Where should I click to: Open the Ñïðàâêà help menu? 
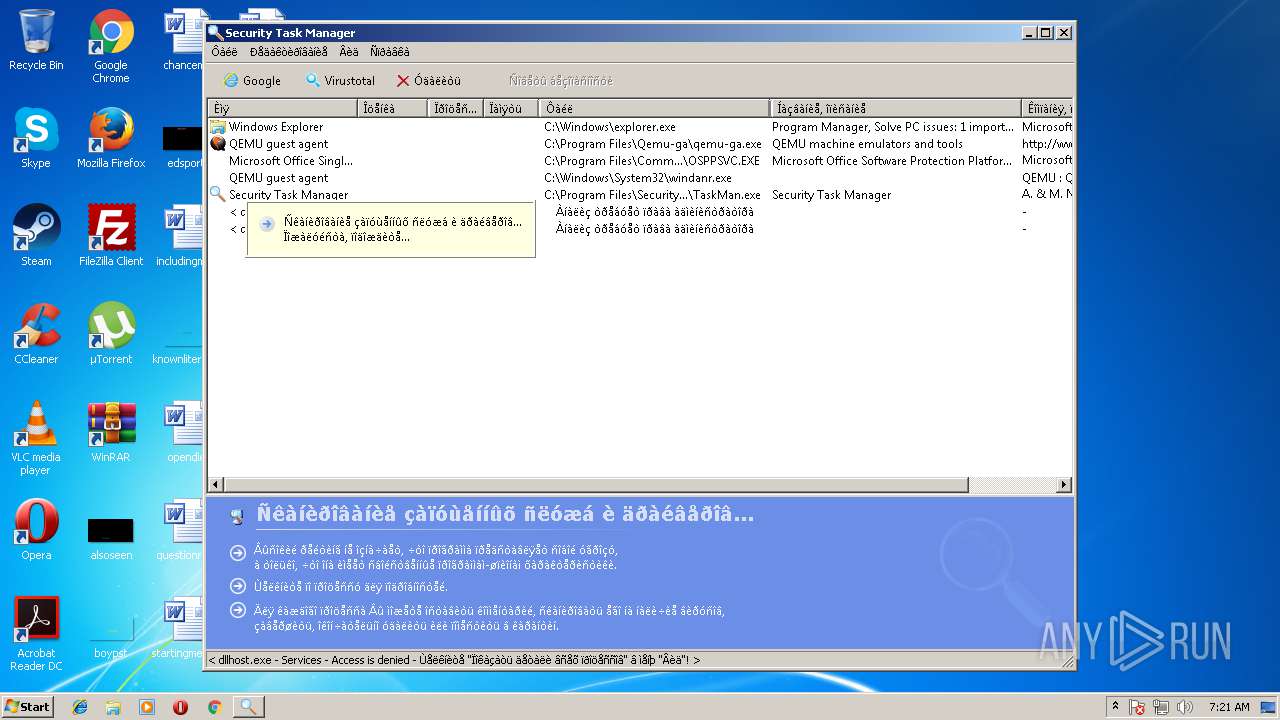pyautogui.click(x=389, y=52)
